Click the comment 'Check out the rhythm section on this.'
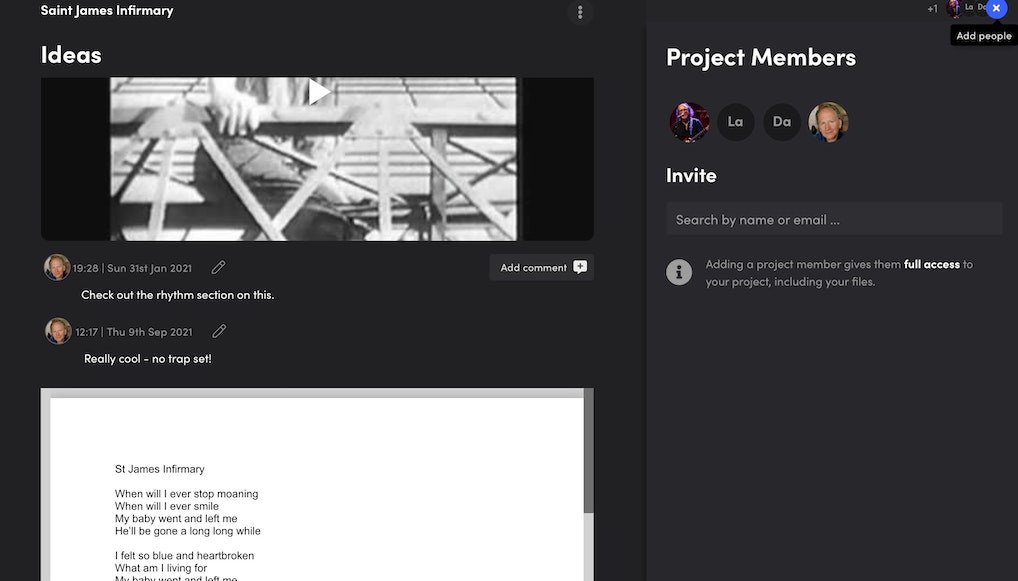1018x581 pixels. point(177,295)
